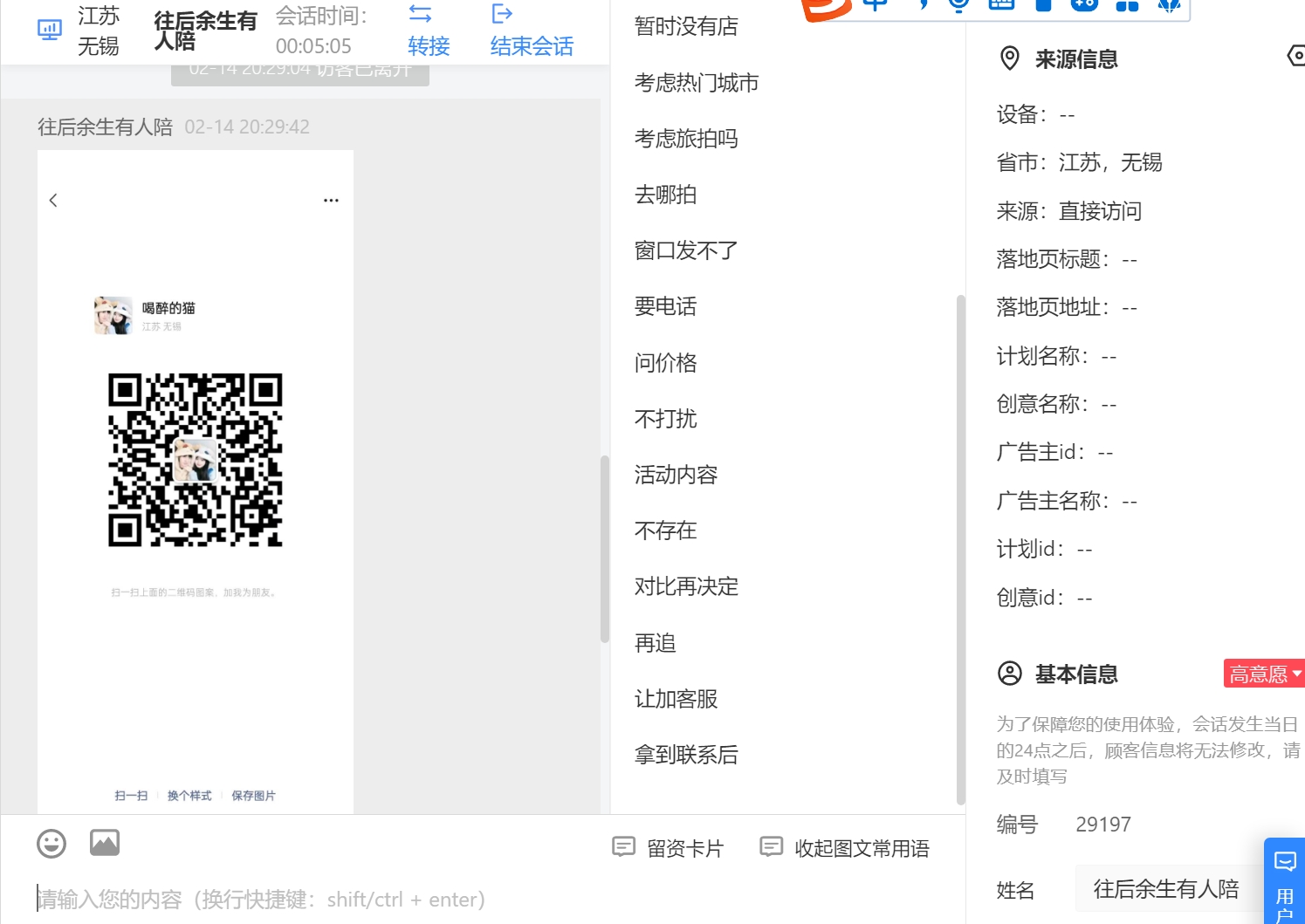1305x924 pixels.
Task: Open the 高意愿 intent level dropdown
Action: point(1264,674)
